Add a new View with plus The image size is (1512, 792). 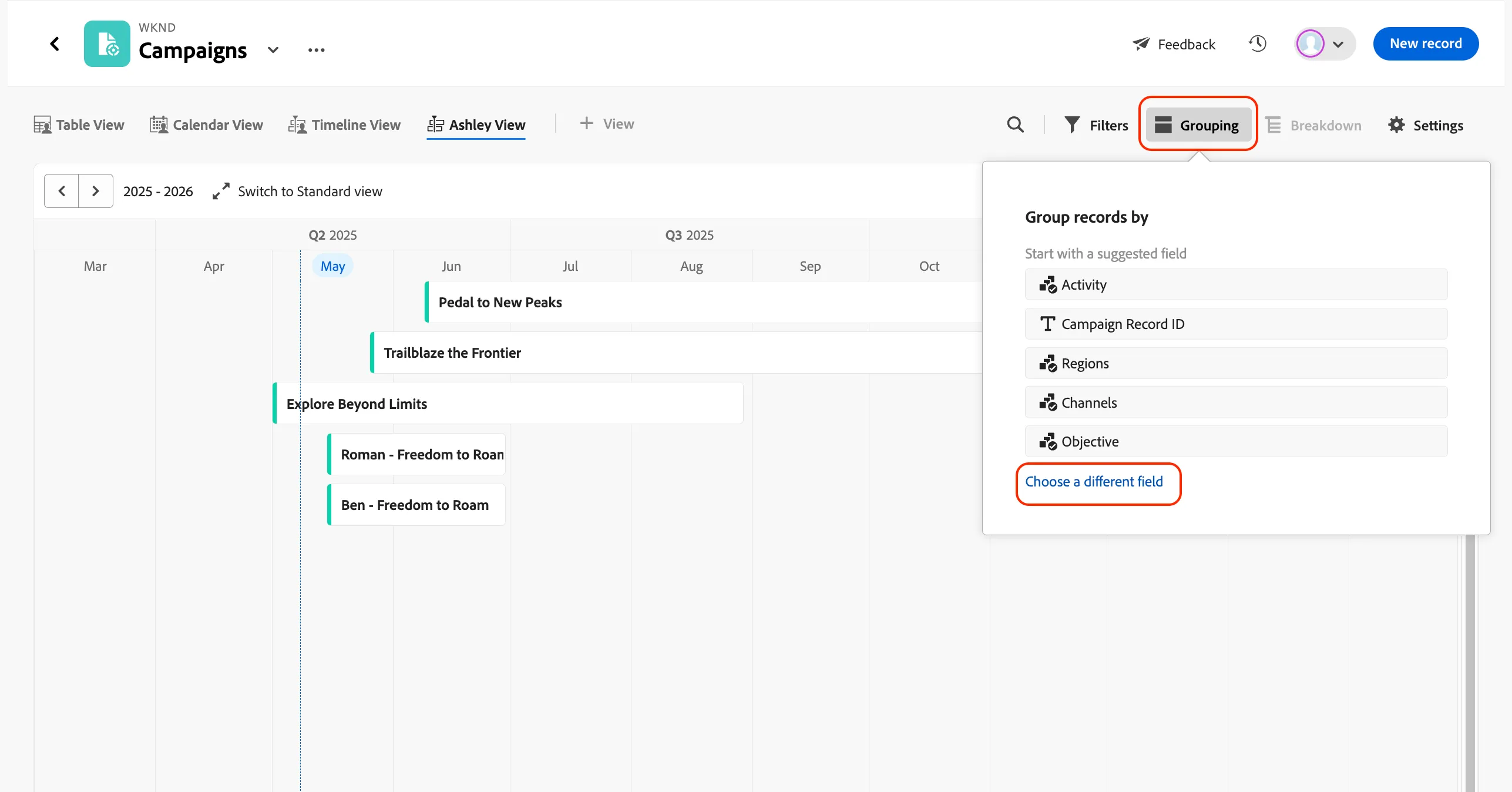pyautogui.click(x=607, y=124)
